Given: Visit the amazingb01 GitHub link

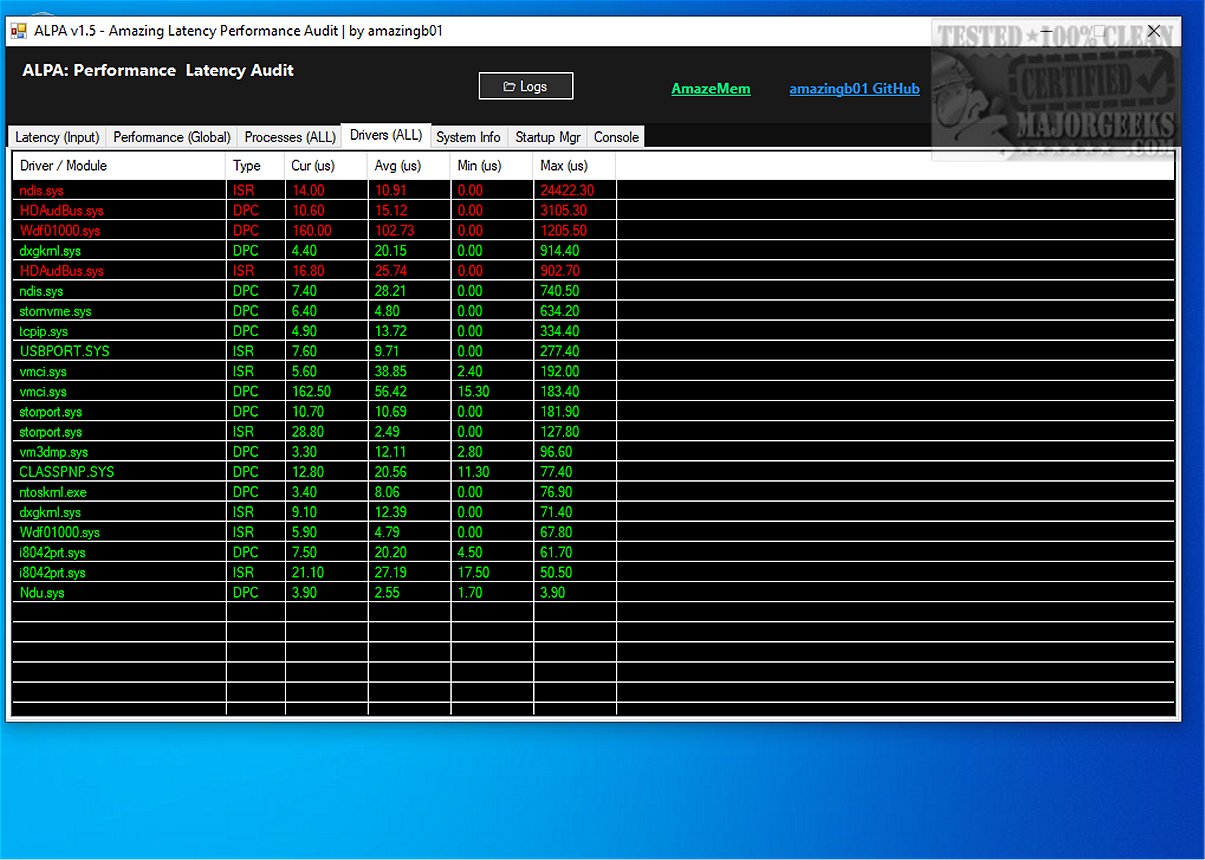Looking at the screenshot, I should [x=854, y=89].
